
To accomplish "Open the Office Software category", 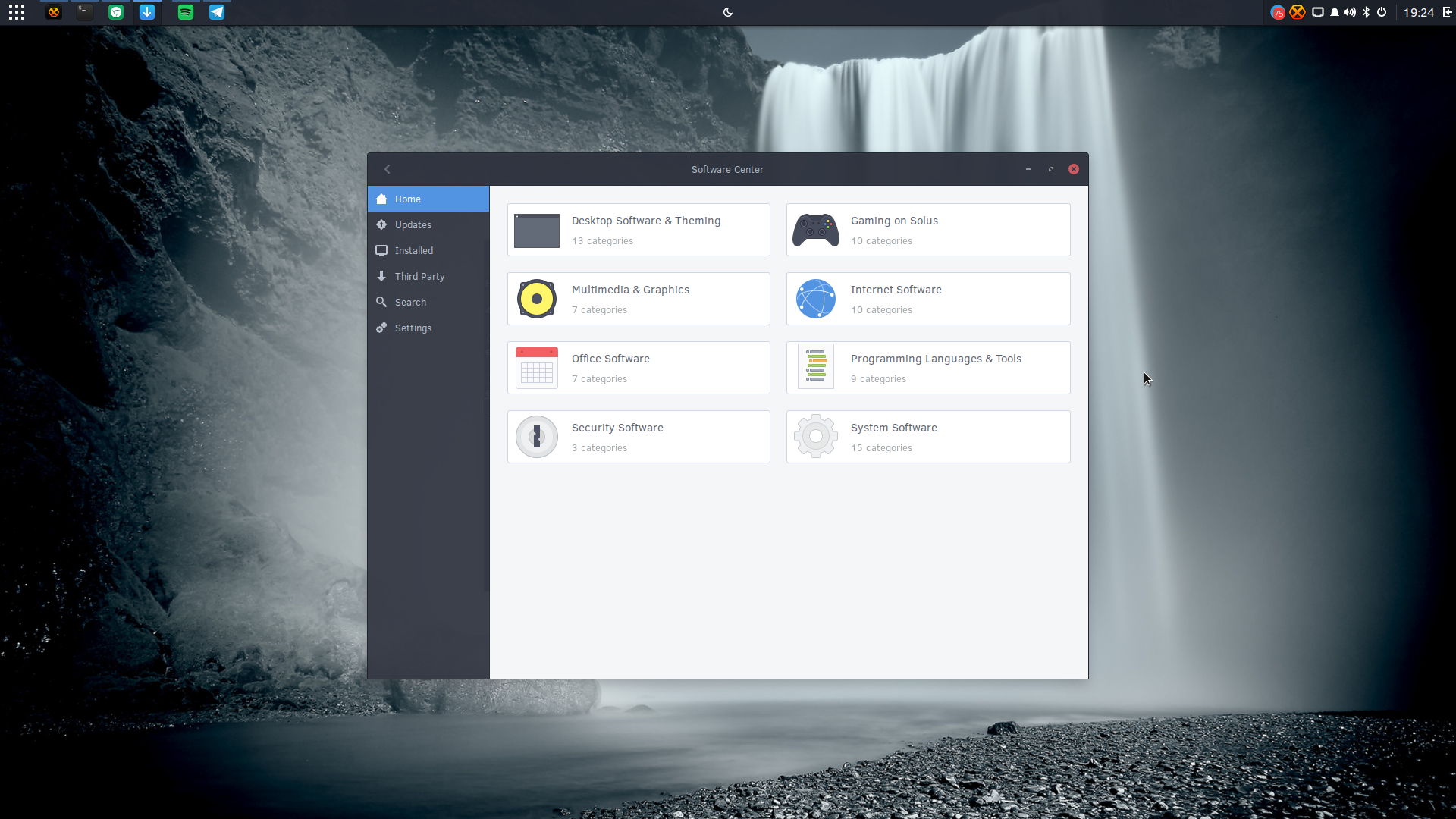I will pyautogui.click(x=639, y=368).
